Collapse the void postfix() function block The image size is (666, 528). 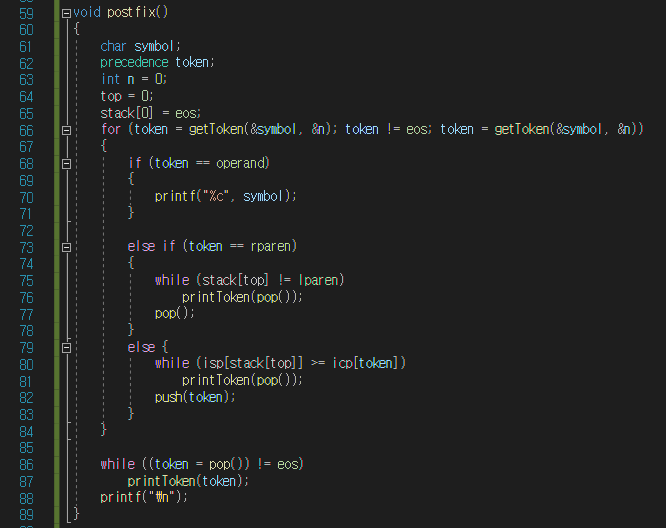coord(66,14)
